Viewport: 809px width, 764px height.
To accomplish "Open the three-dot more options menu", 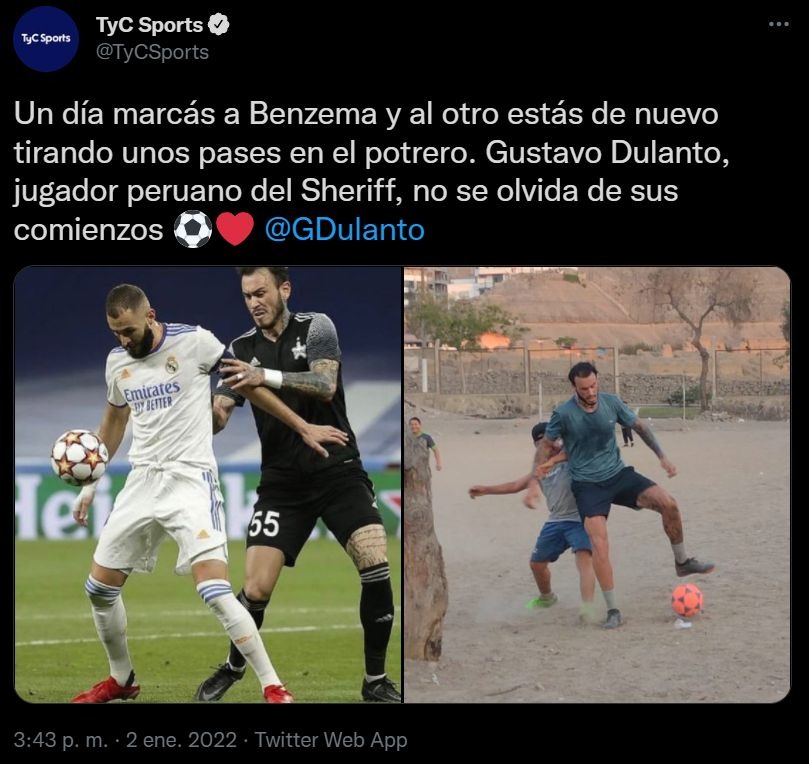I will (x=779, y=24).
